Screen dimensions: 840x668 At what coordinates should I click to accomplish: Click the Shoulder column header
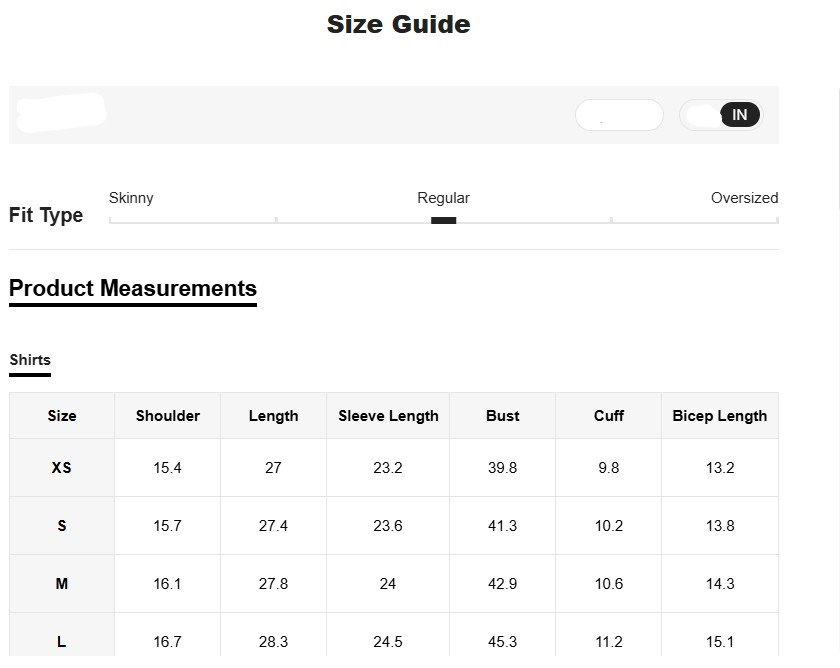point(168,416)
